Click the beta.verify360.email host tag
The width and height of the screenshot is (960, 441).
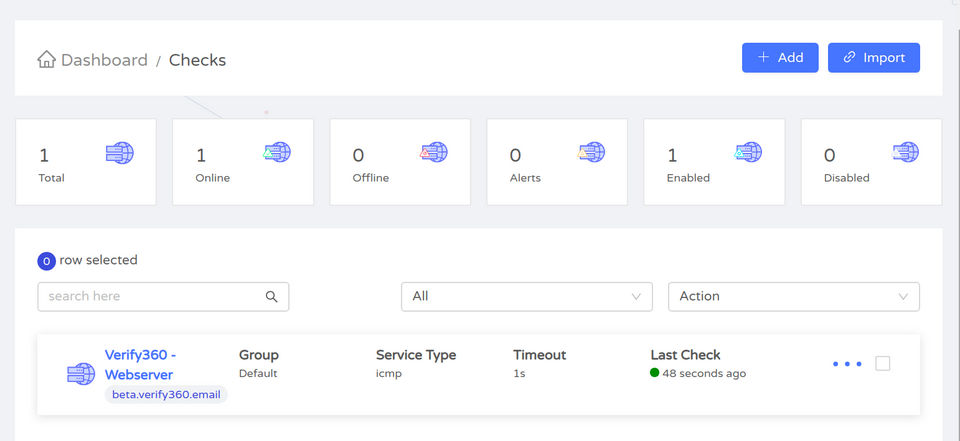(166, 395)
